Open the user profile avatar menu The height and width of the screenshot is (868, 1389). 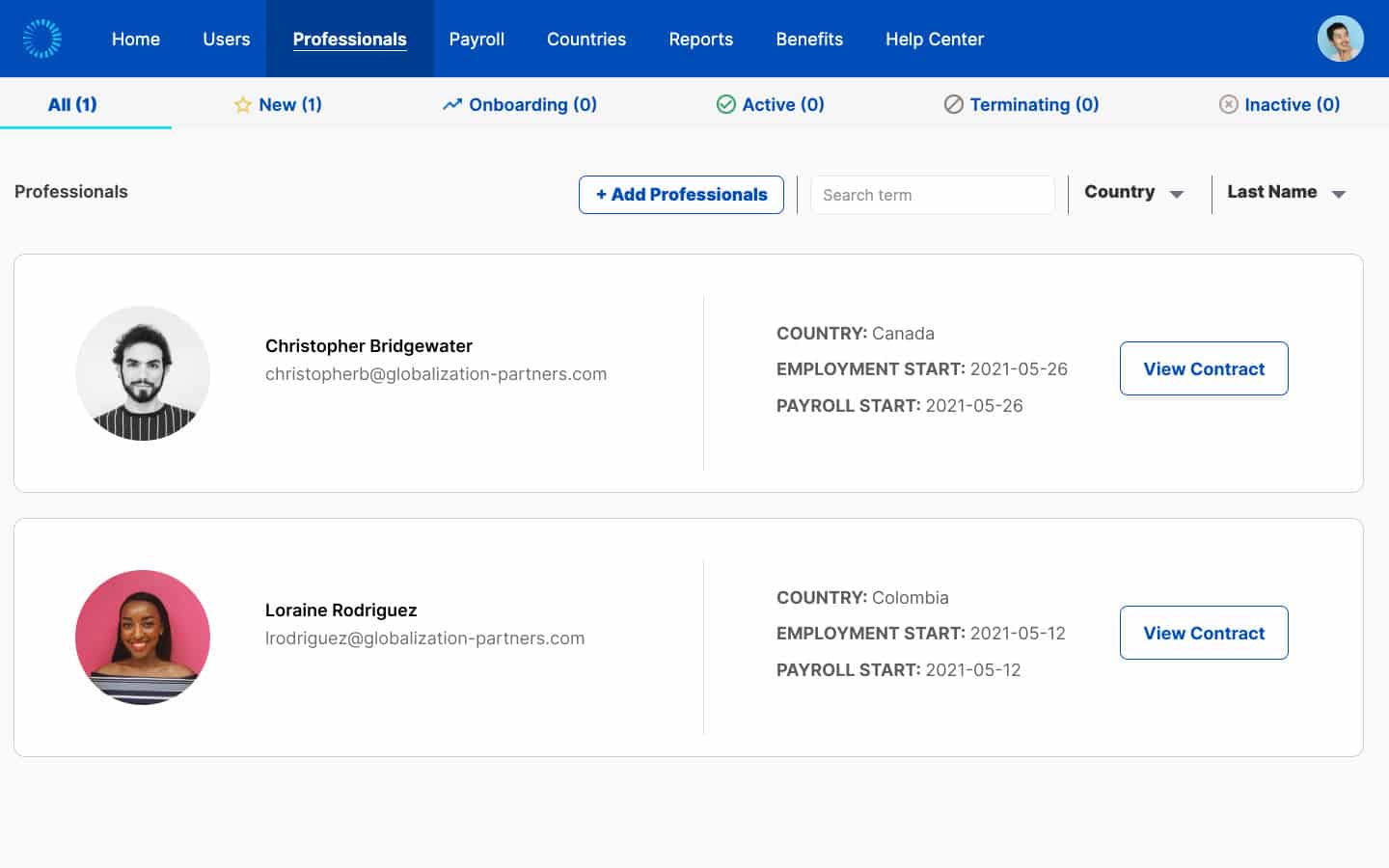1340,39
